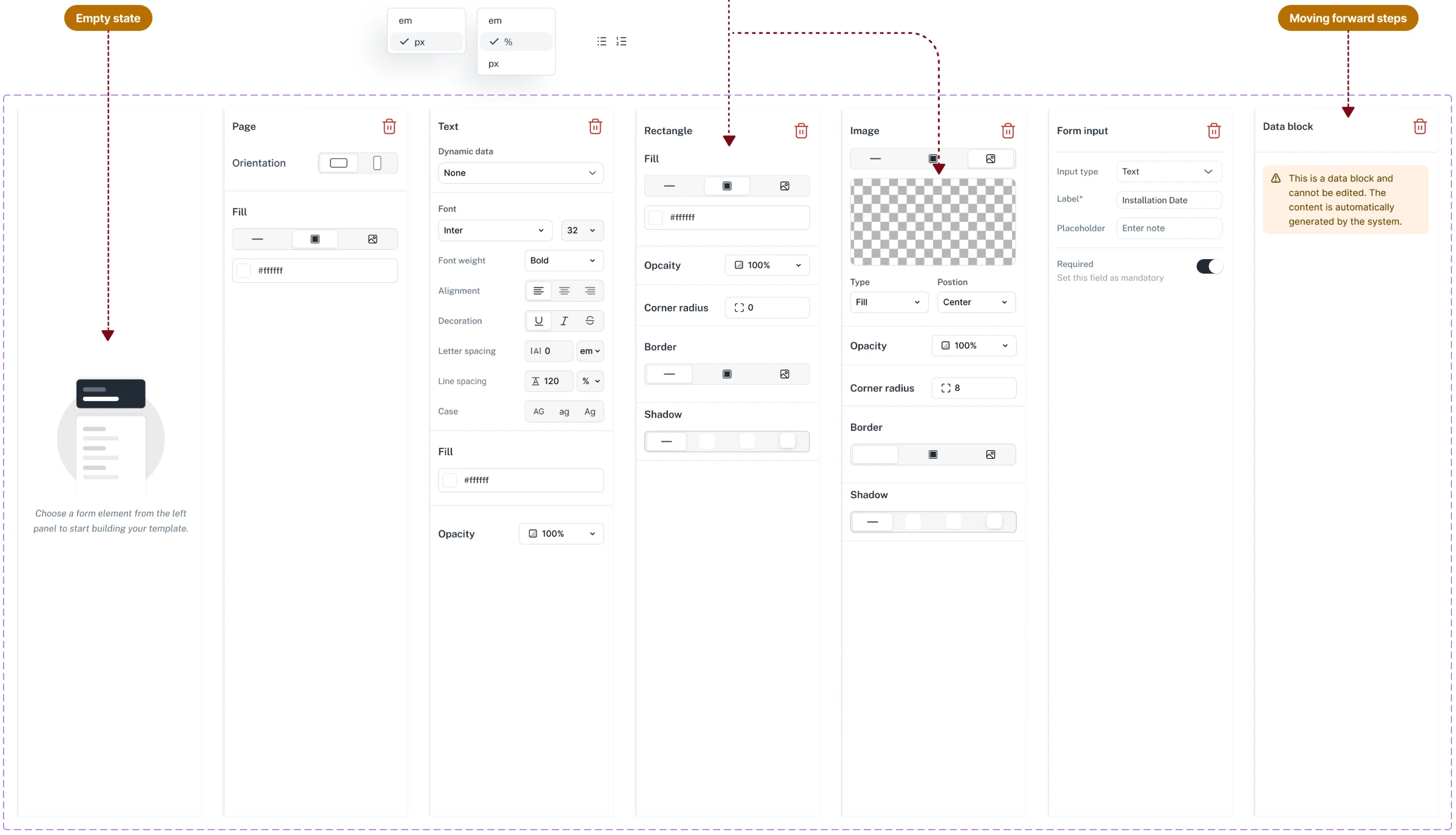The height and width of the screenshot is (835, 1456).
Task: Select solid fill icon in Page Fill
Action: point(315,239)
